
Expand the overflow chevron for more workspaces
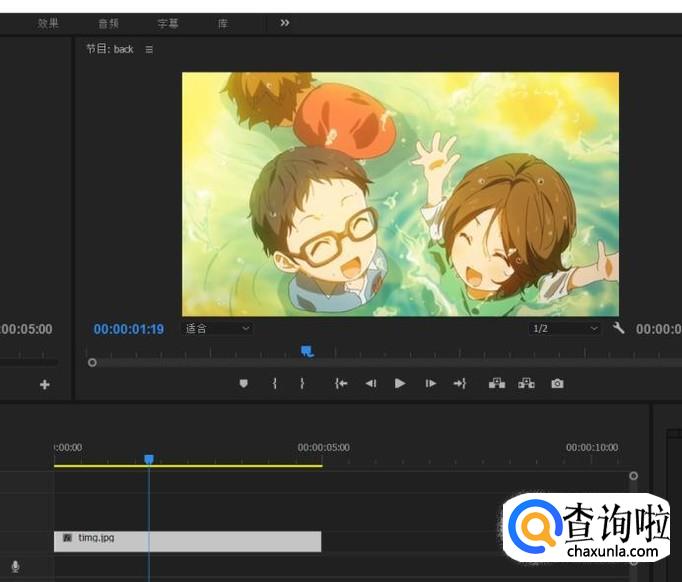(x=285, y=22)
